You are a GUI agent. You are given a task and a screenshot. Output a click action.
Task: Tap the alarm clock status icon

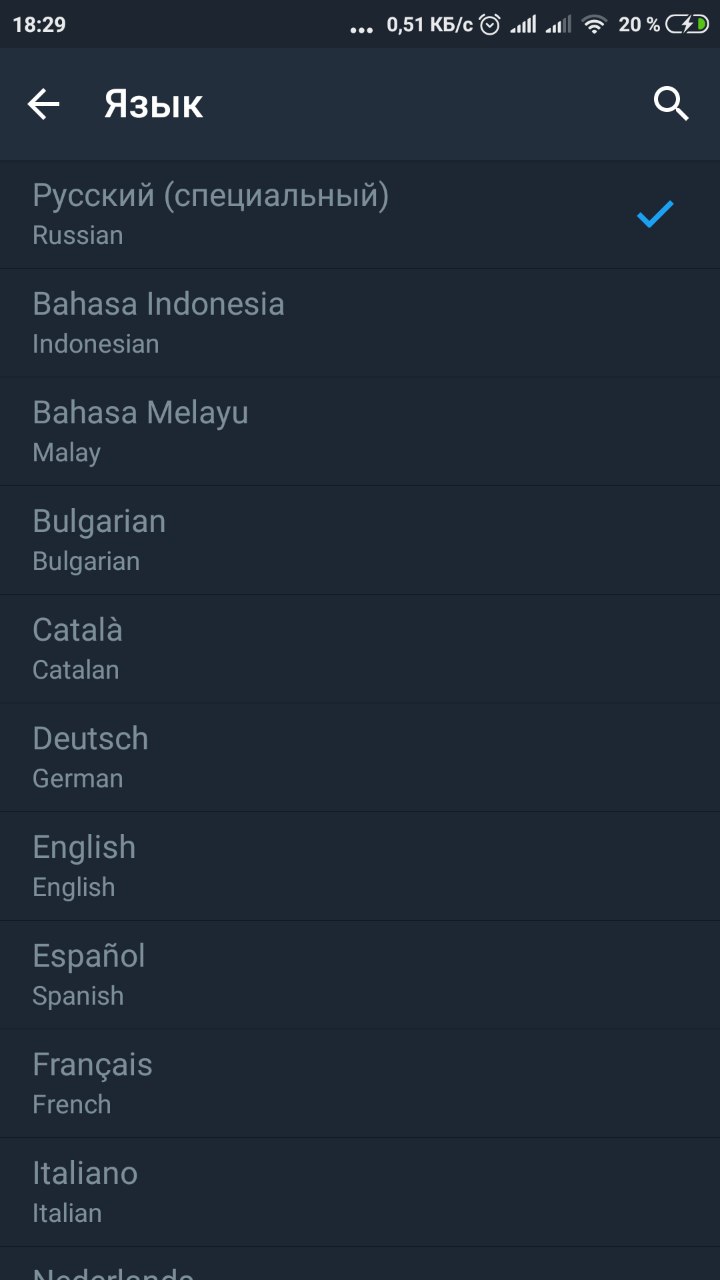[x=490, y=25]
